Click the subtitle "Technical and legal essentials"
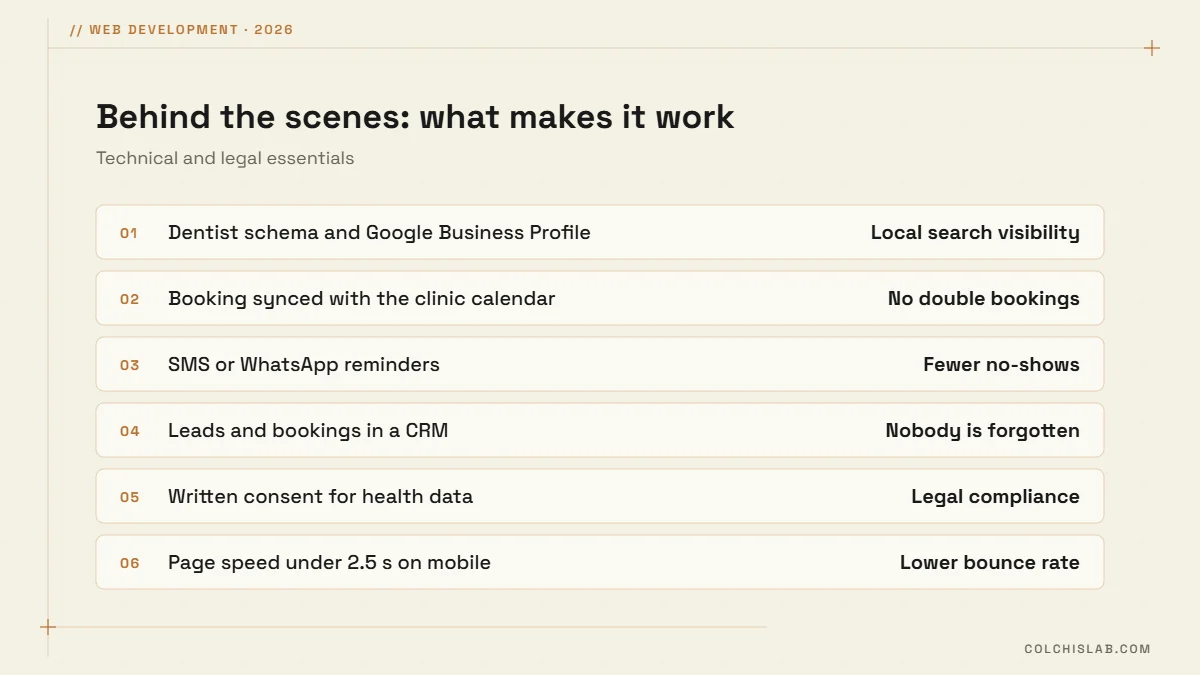The image size is (1200, 675). (225, 158)
